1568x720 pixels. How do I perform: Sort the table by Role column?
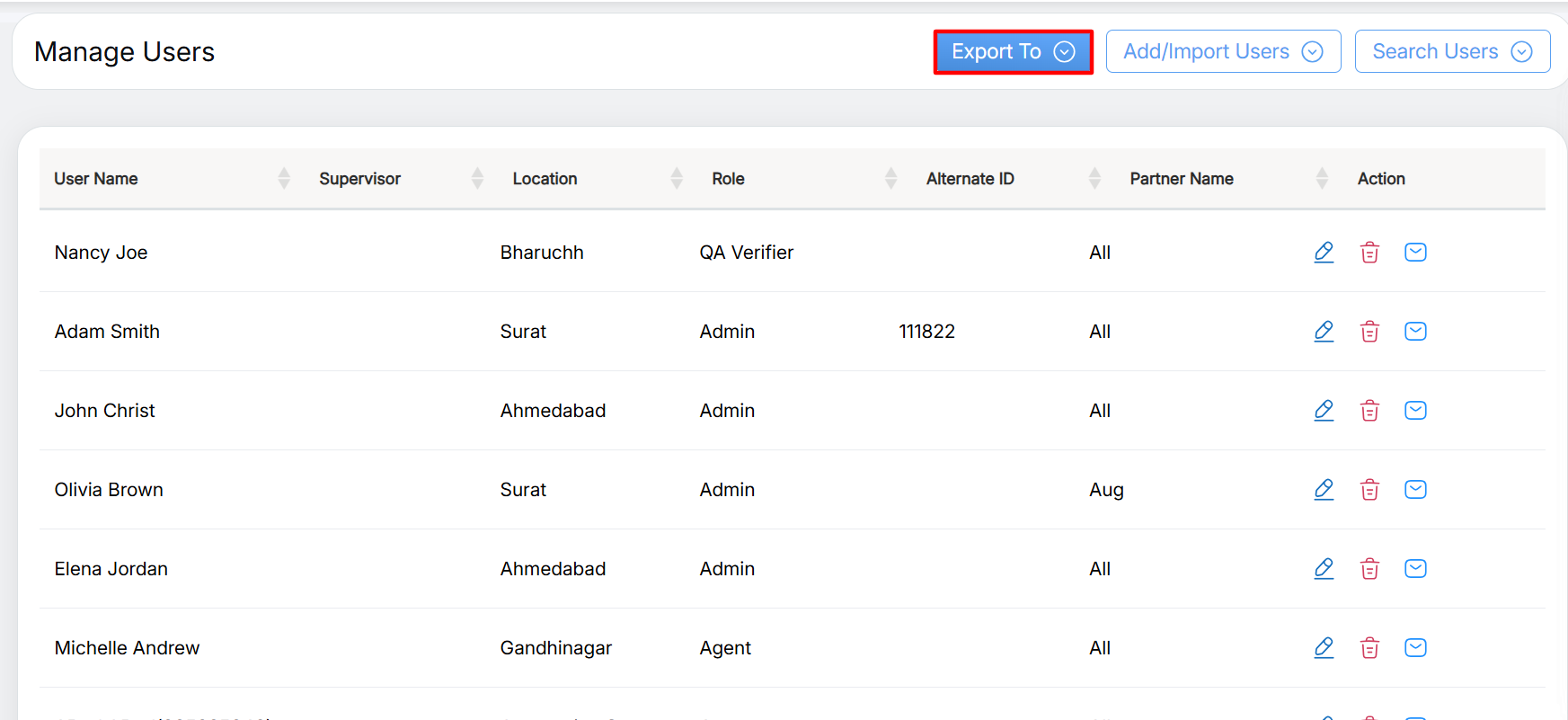(890, 179)
